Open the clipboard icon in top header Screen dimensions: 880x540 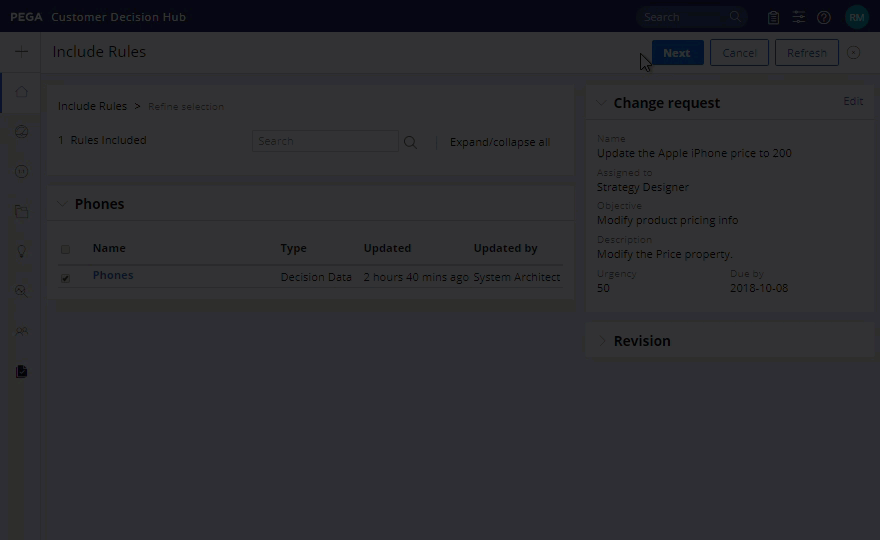click(773, 17)
